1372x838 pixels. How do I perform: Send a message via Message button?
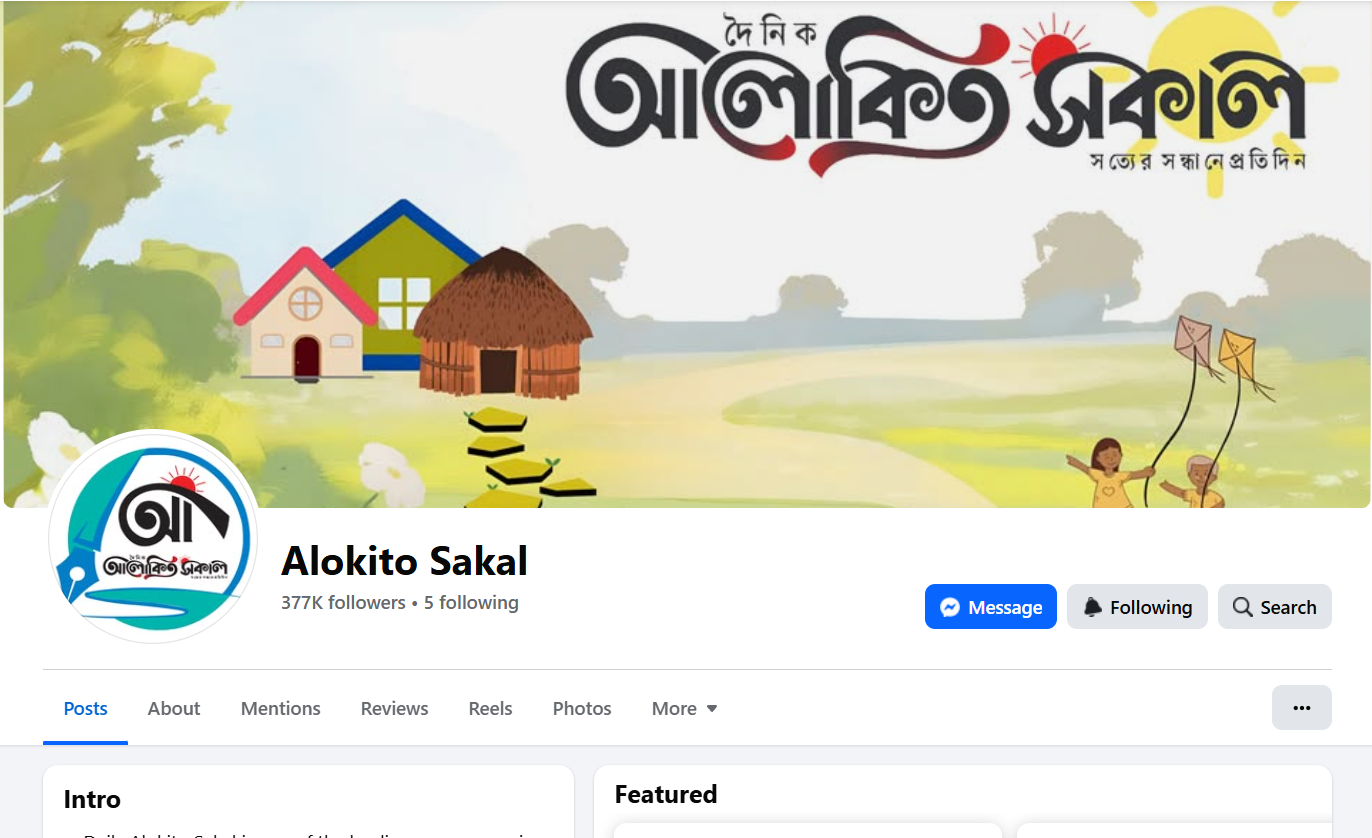tap(991, 607)
